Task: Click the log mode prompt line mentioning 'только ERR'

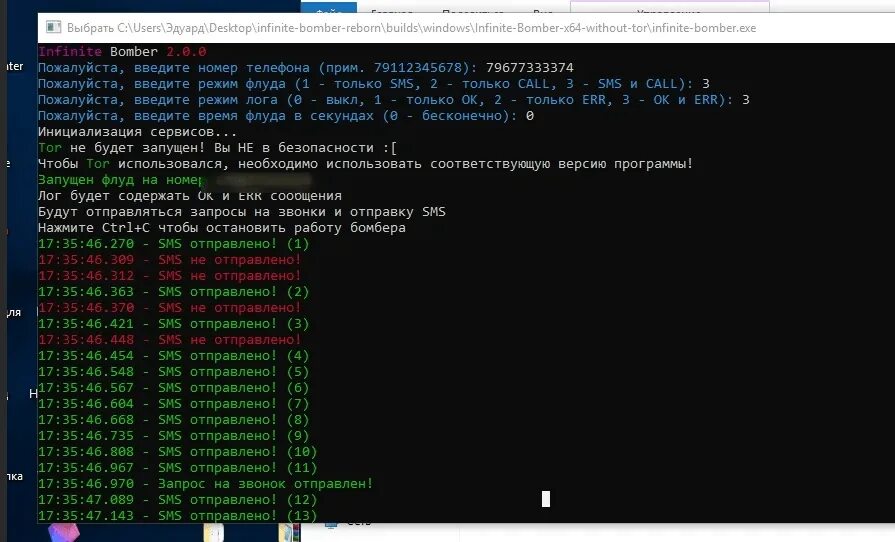Action: click(x=394, y=100)
